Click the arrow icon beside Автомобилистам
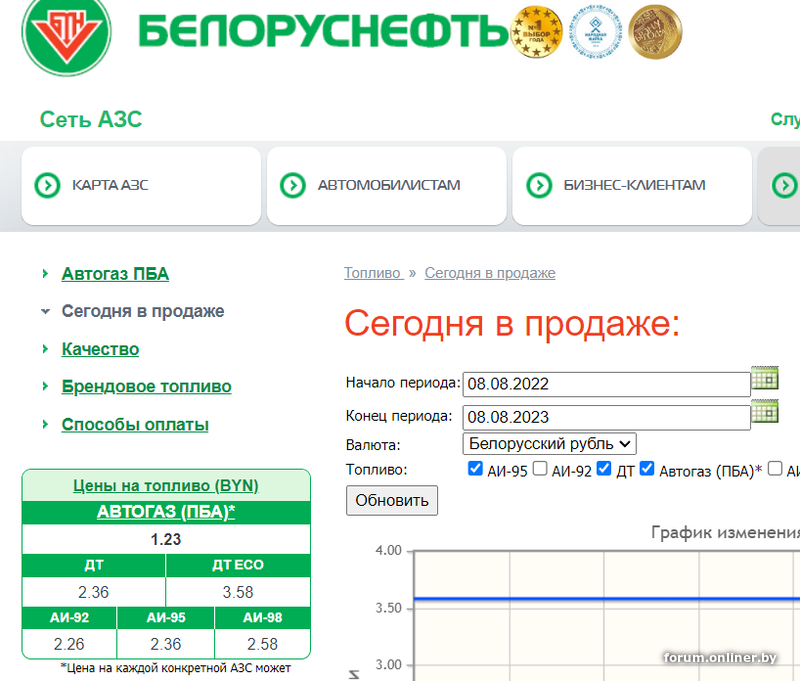The image size is (800, 681). 293,185
